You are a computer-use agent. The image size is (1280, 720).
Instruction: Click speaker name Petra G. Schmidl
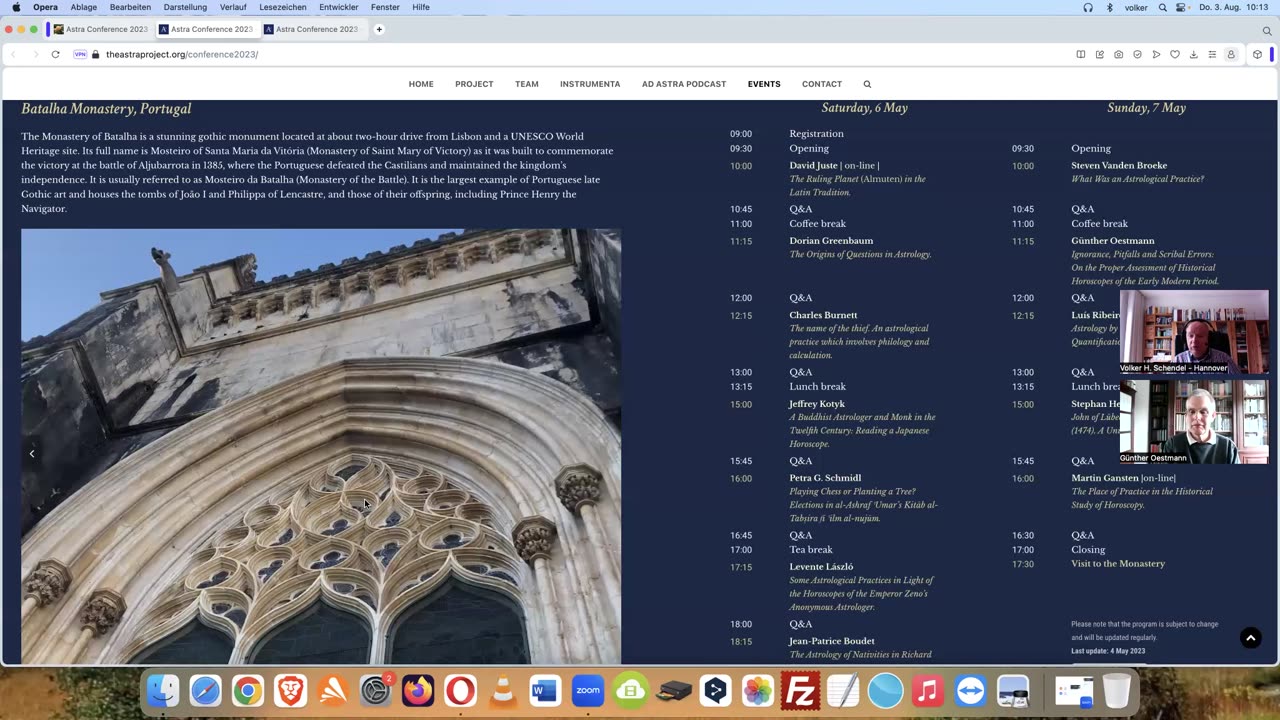pos(825,478)
